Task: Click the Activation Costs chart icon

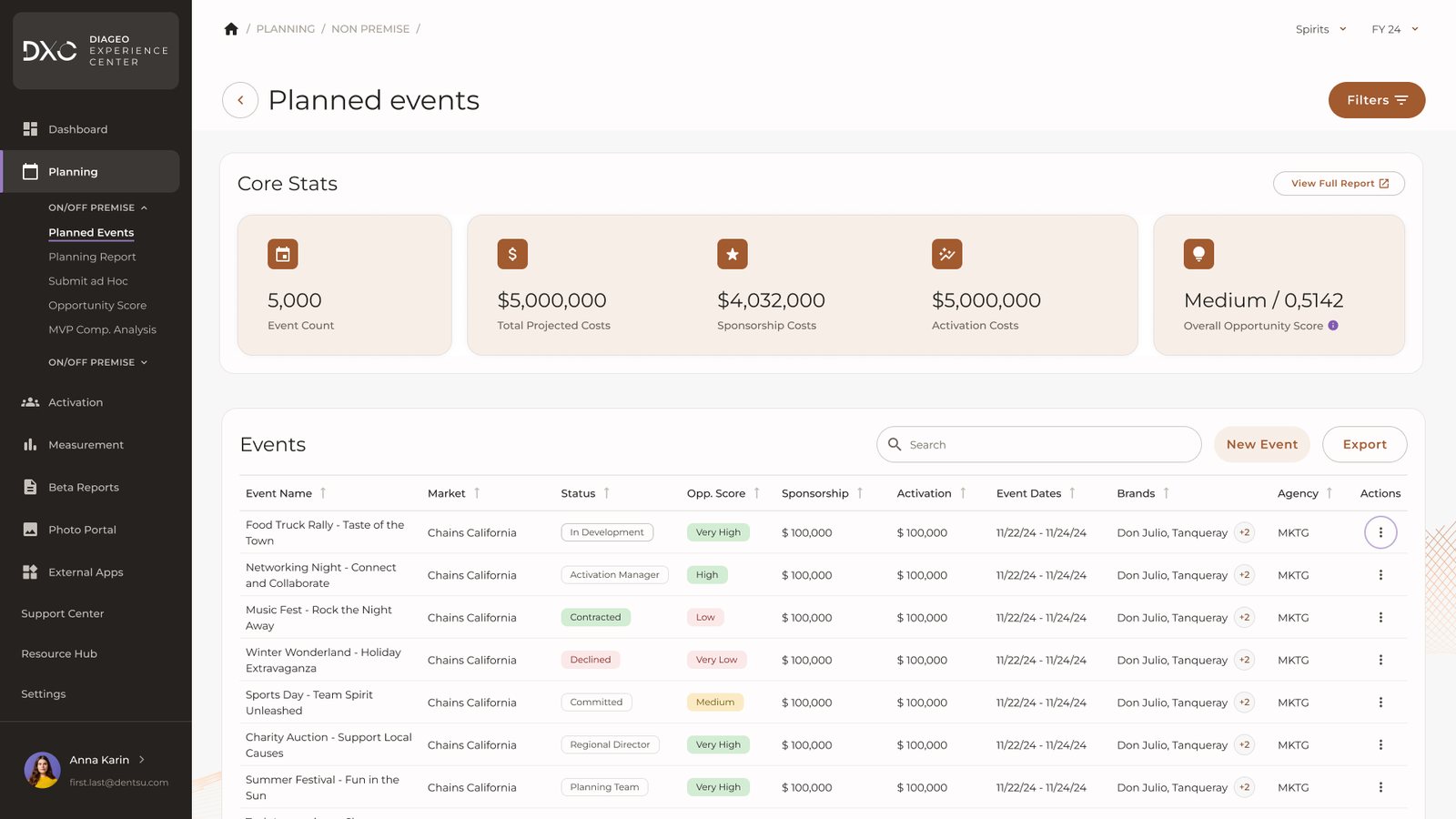Action: pyautogui.click(x=947, y=254)
